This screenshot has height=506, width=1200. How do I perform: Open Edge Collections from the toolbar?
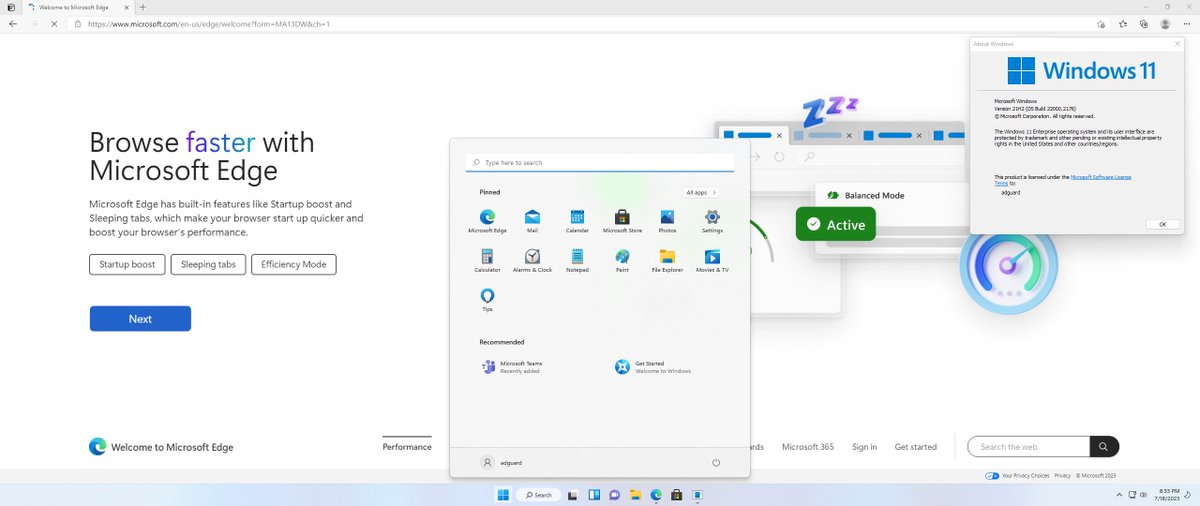pos(1143,23)
